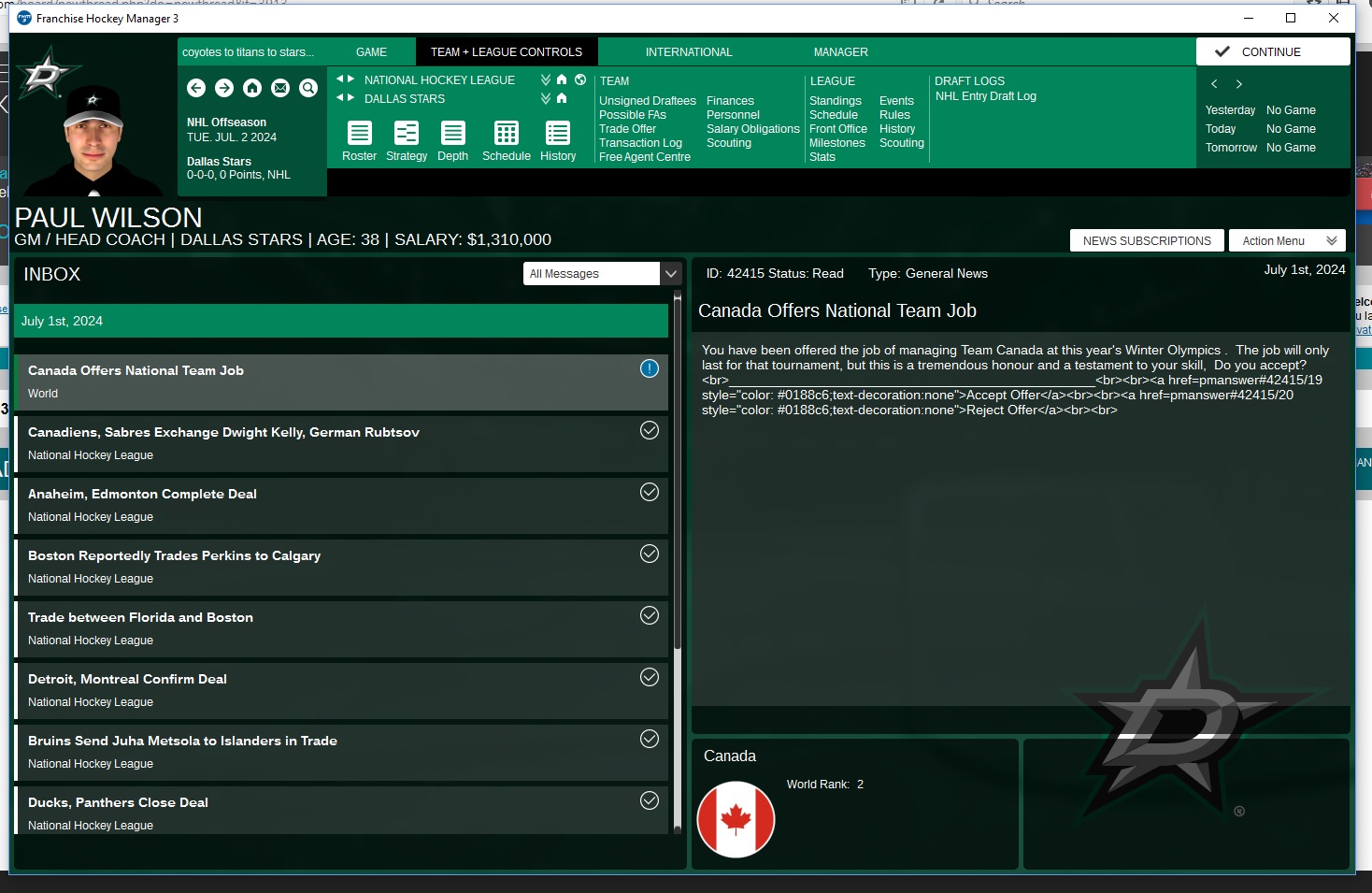
Task: Select the TEAM + LEAGUE CONTROLS tab
Action: (507, 52)
